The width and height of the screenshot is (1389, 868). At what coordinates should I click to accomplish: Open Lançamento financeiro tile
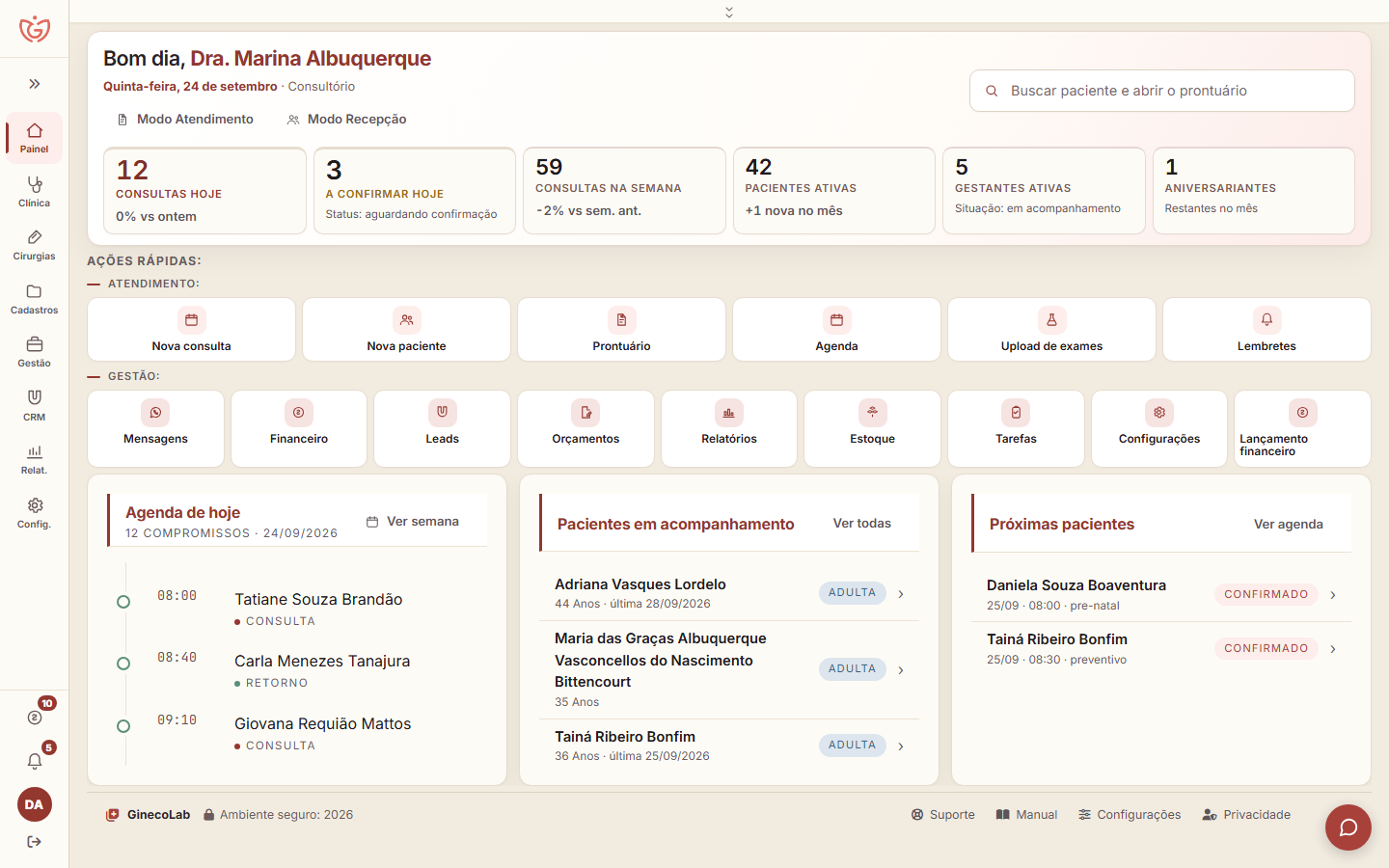pos(1302,428)
